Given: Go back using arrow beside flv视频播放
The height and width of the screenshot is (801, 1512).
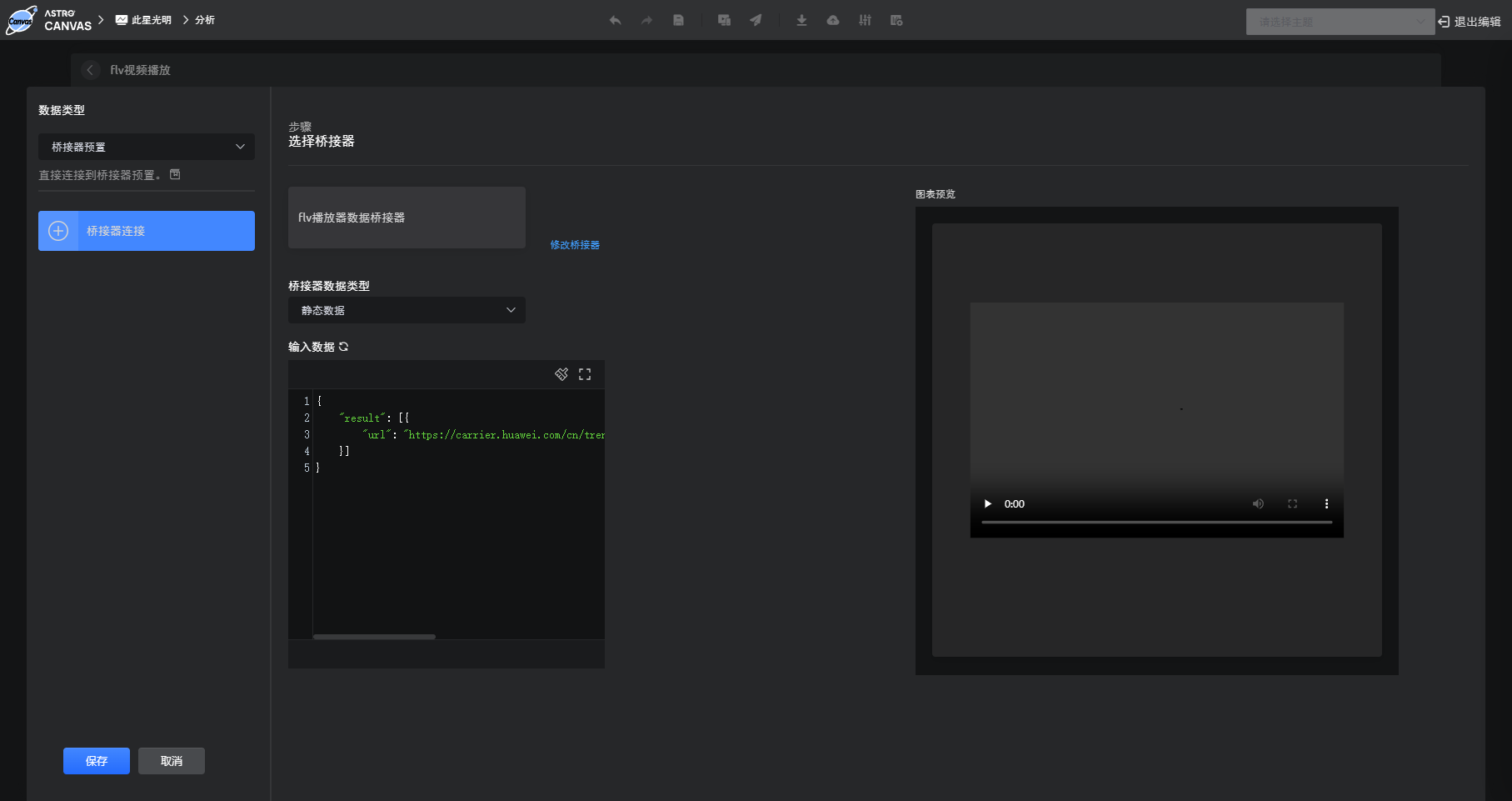Looking at the screenshot, I should [90, 70].
